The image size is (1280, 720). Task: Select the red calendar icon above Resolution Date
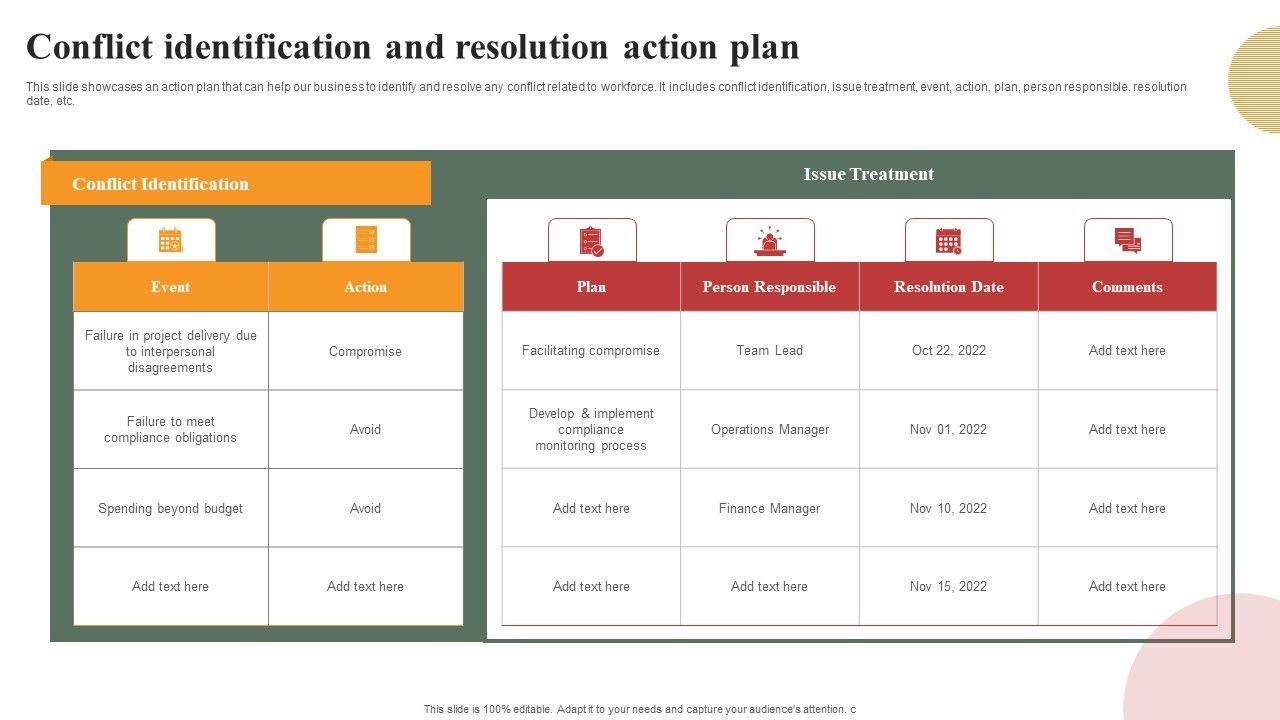point(949,241)
